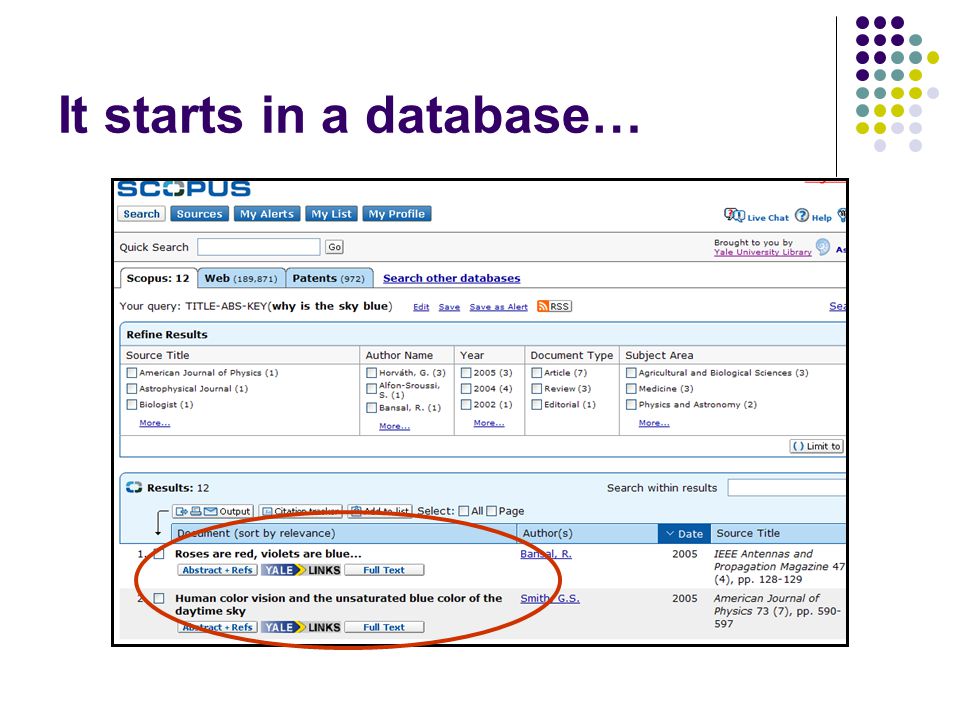Image resolution: width=960 pixels, height=720 pixels.
Task: Open the Live Chat icon
Action: pyautogui.click(x=734, y=215)
